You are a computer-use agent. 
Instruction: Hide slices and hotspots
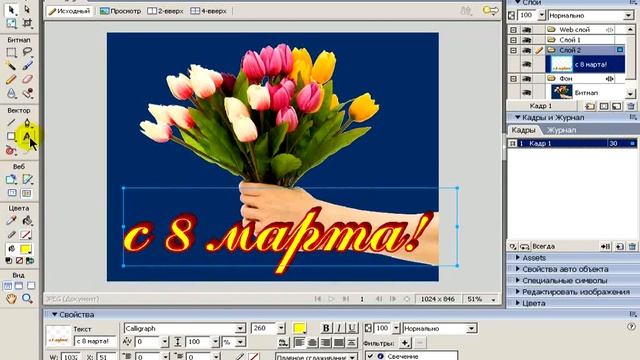[x=12, y=193]
